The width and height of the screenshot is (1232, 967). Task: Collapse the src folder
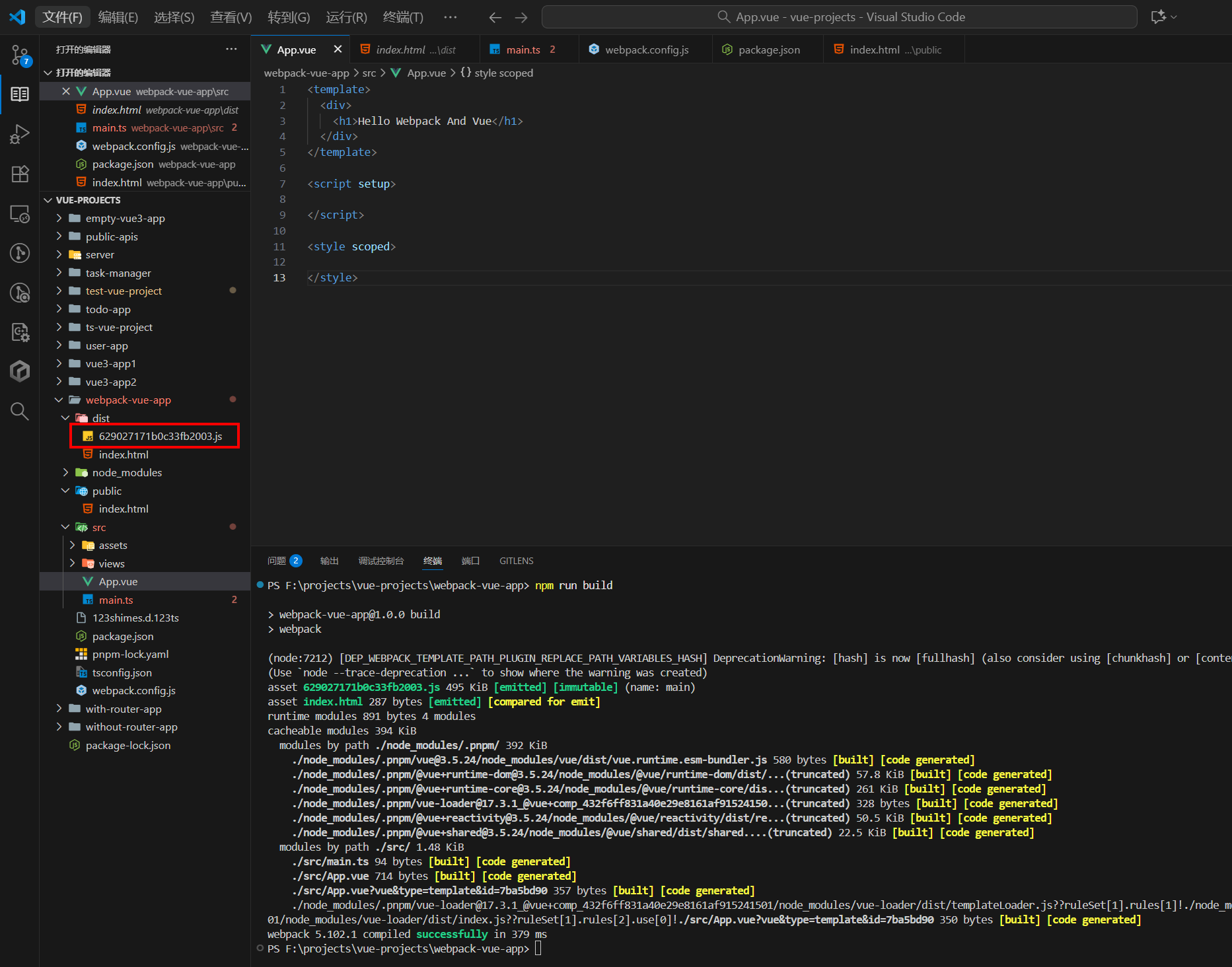(x=65, y=527)
